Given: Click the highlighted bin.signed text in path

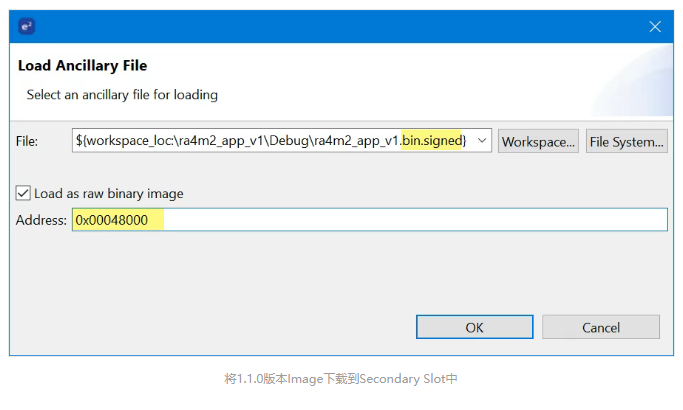Looking at the screenshot, I should coord(431,140).
